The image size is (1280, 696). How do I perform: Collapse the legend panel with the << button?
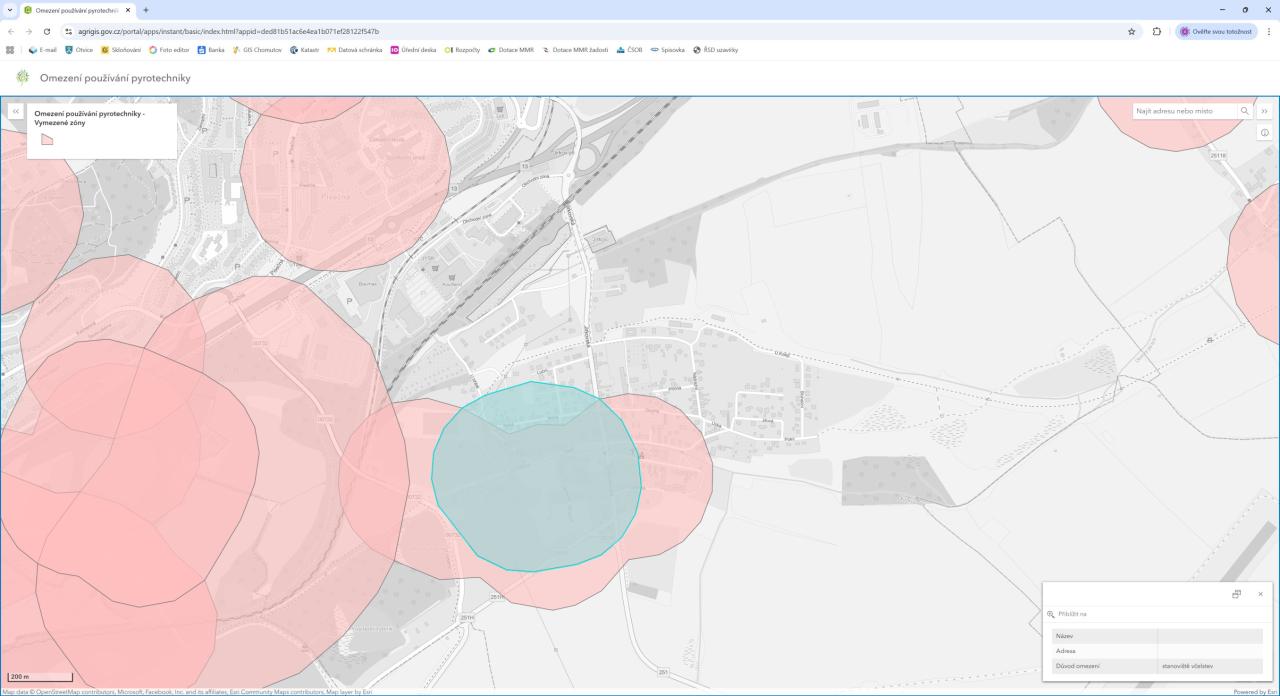coord(16,111)
